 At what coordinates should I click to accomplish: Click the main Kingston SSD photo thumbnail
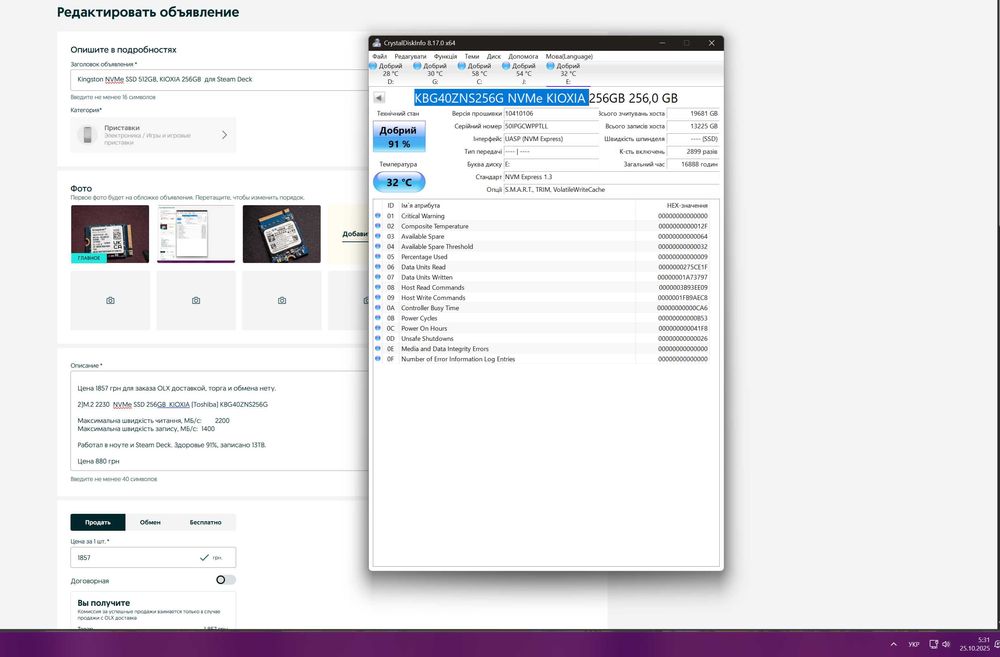[x=110, y=233]
